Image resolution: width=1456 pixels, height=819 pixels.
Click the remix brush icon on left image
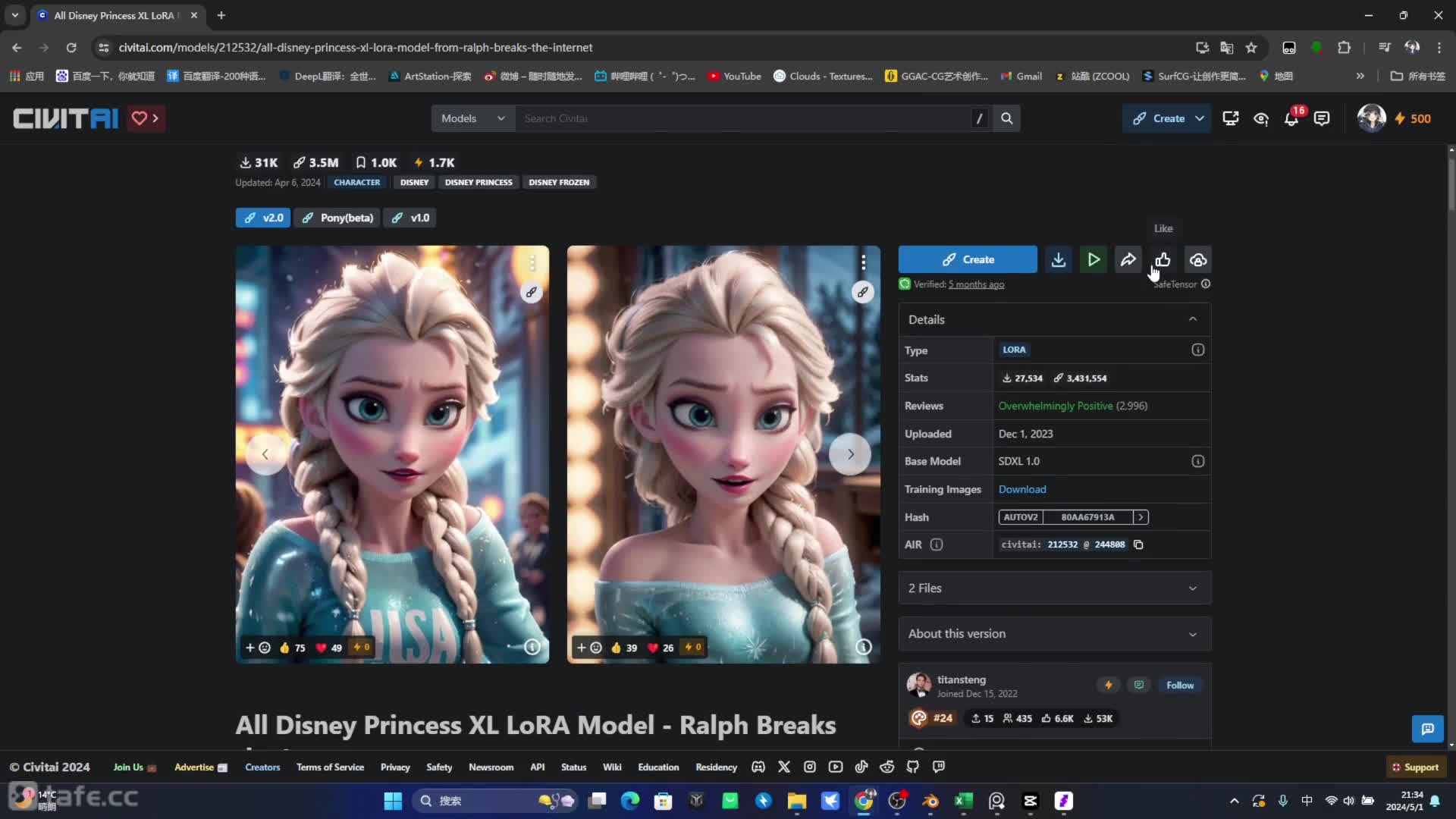click(532, 292)
